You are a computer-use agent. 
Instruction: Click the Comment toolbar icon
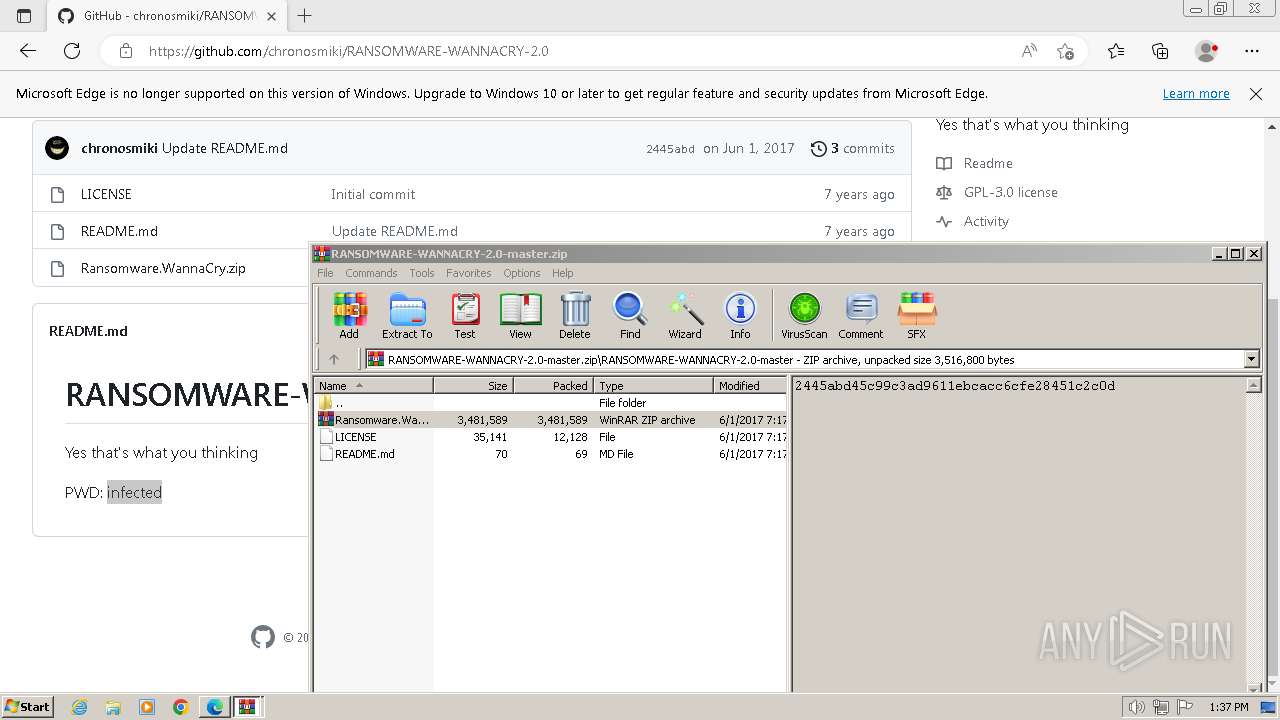(861, 316)
